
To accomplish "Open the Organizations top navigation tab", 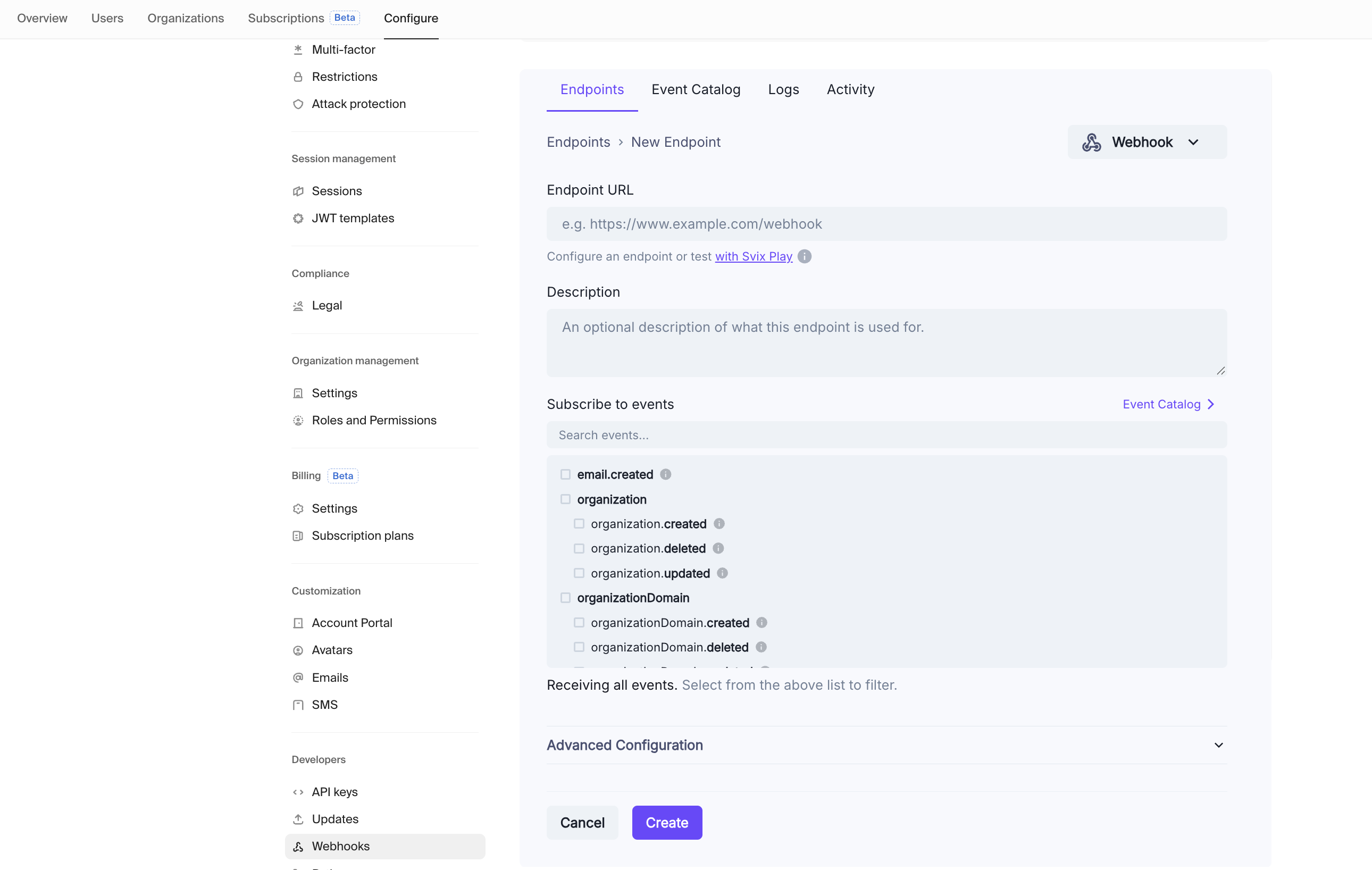I will (x=185, y=18).
